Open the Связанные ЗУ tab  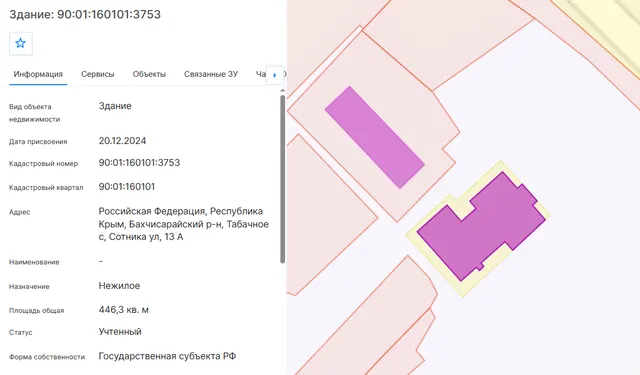click(211, 74)
